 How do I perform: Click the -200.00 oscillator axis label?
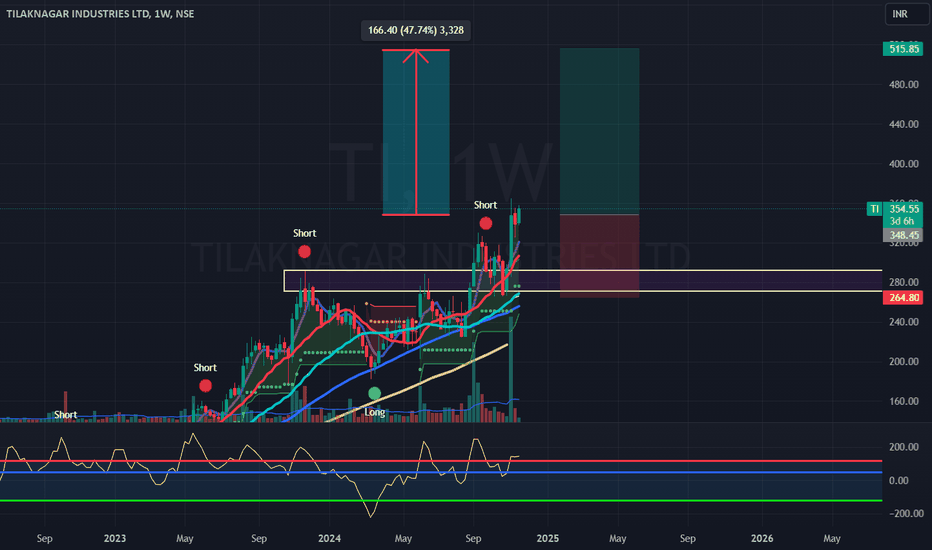click(x=906, y=513)
